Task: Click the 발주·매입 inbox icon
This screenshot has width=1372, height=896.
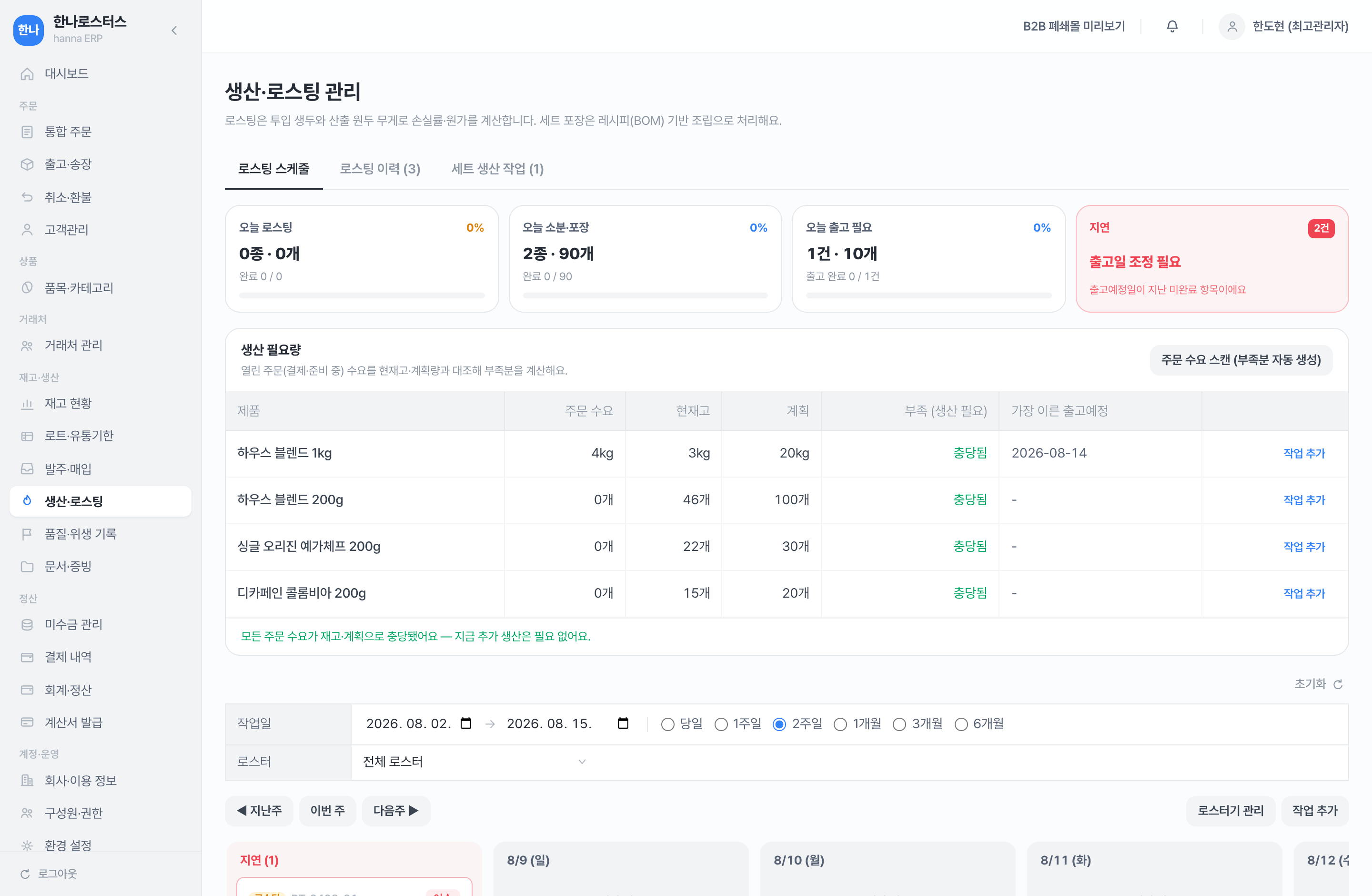Action: click(x=27, y=469)
